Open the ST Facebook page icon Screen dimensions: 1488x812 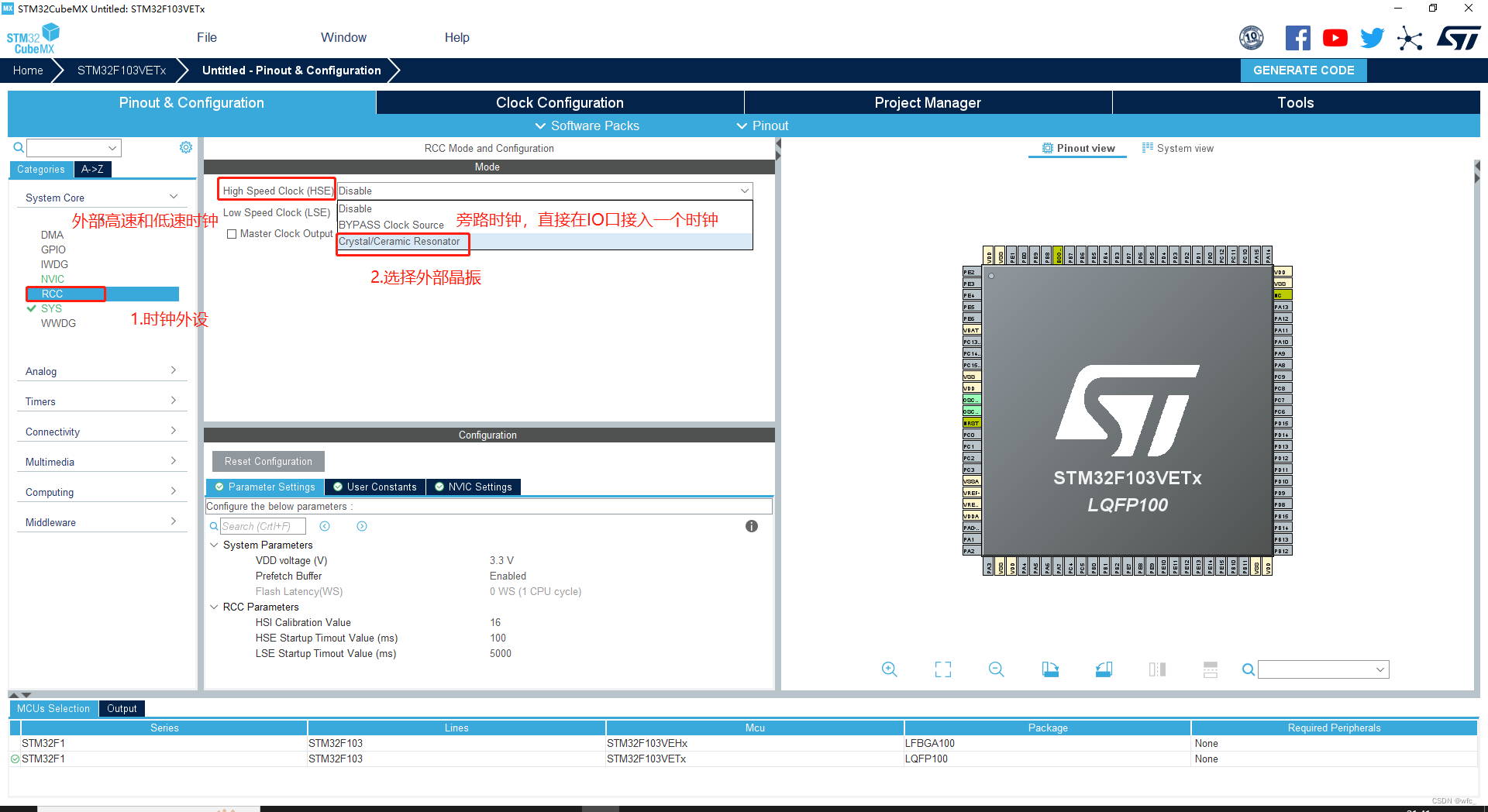tap(1297, 38)
